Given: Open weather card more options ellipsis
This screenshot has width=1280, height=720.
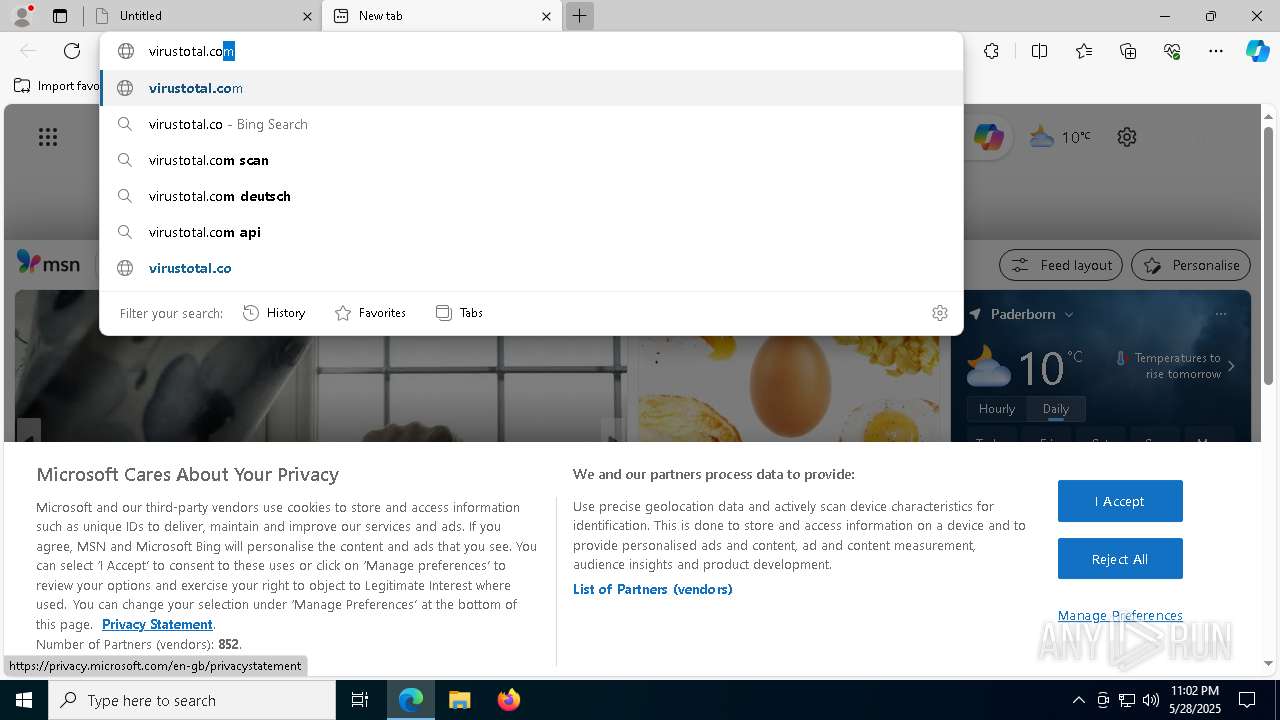Looking at the screenshot, I should pyautogui.click(x=1221, y=314).
